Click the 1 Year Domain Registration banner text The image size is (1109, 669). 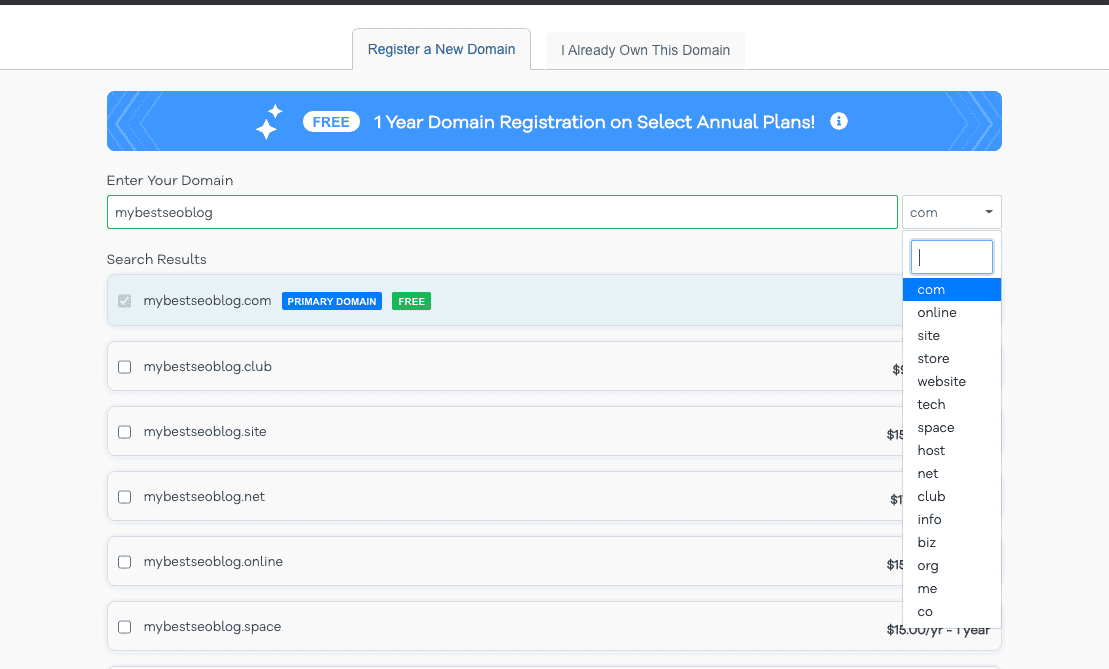tap(594, 122)
